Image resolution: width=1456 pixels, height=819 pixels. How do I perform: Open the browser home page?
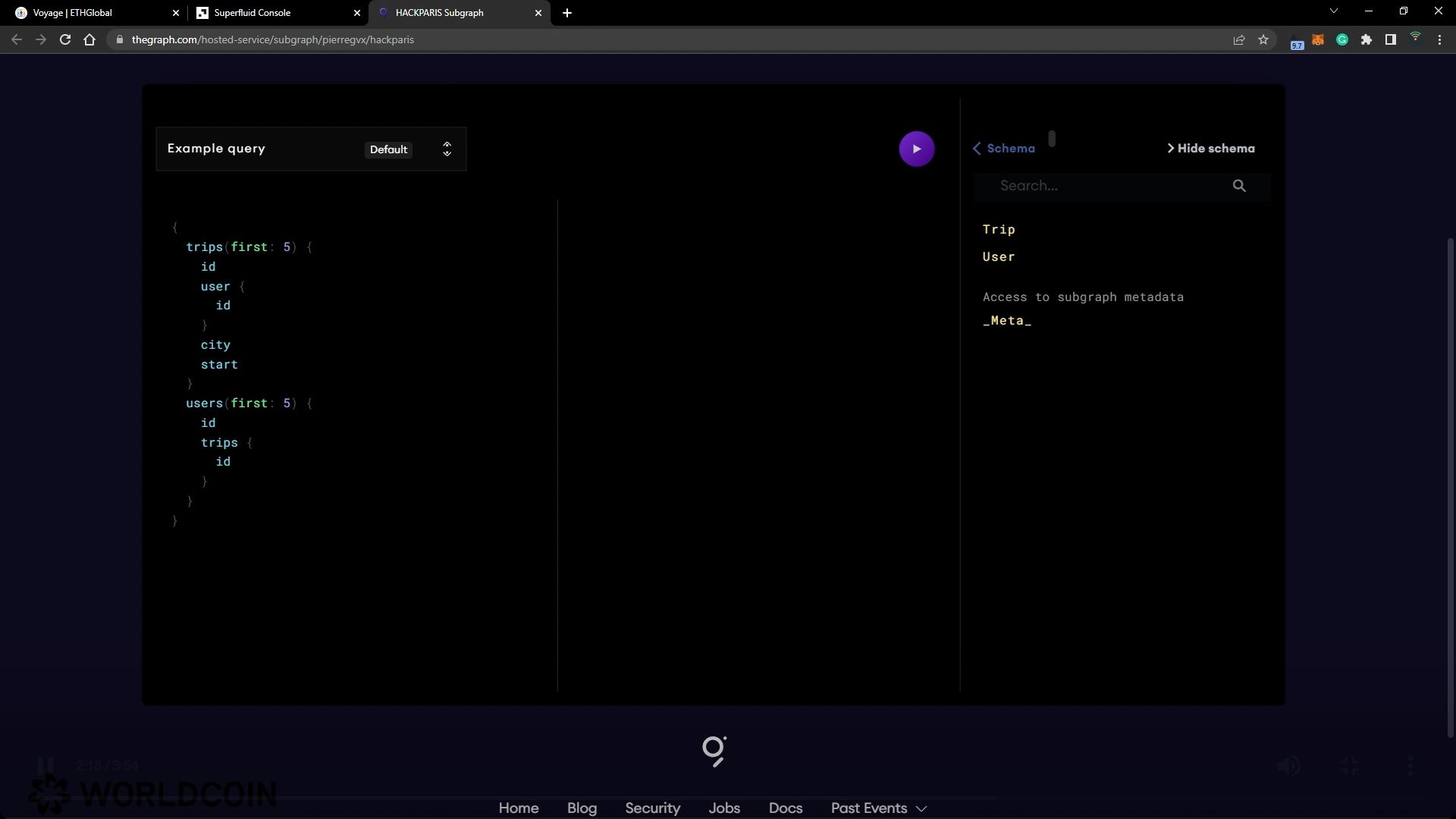89,39
